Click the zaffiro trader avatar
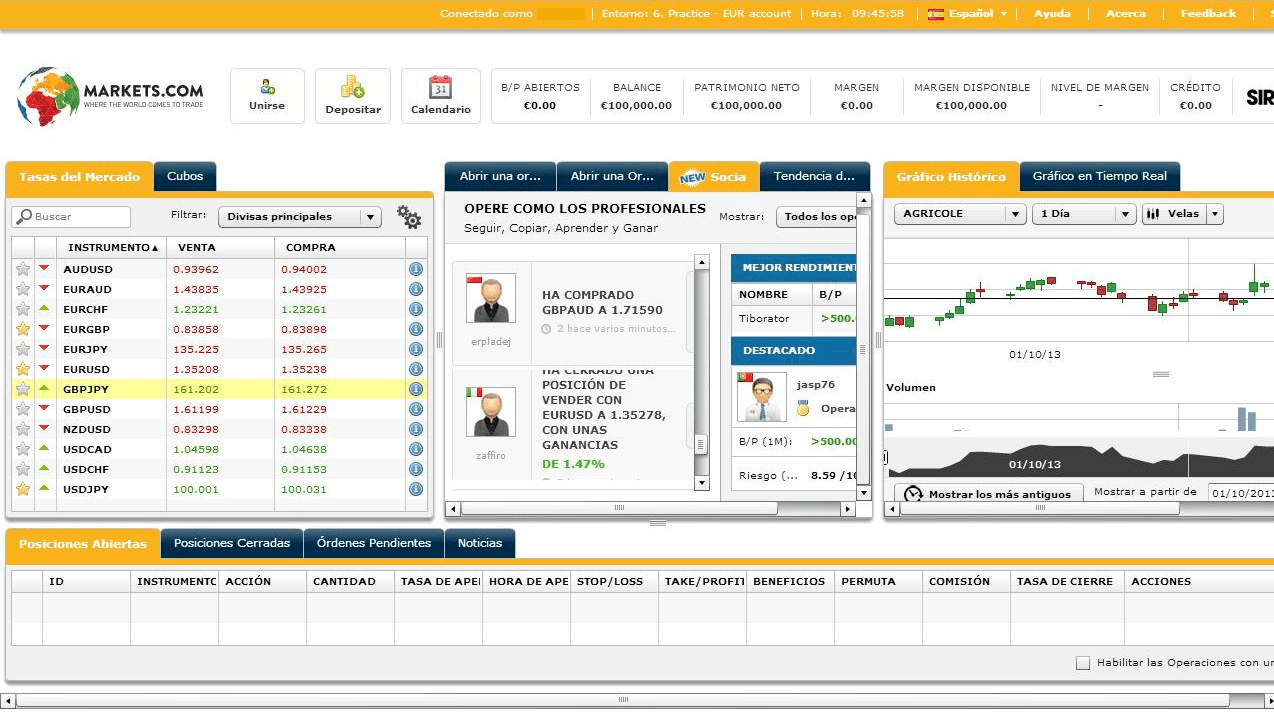This screenshot has height=712, width=1274. (491, 412)
